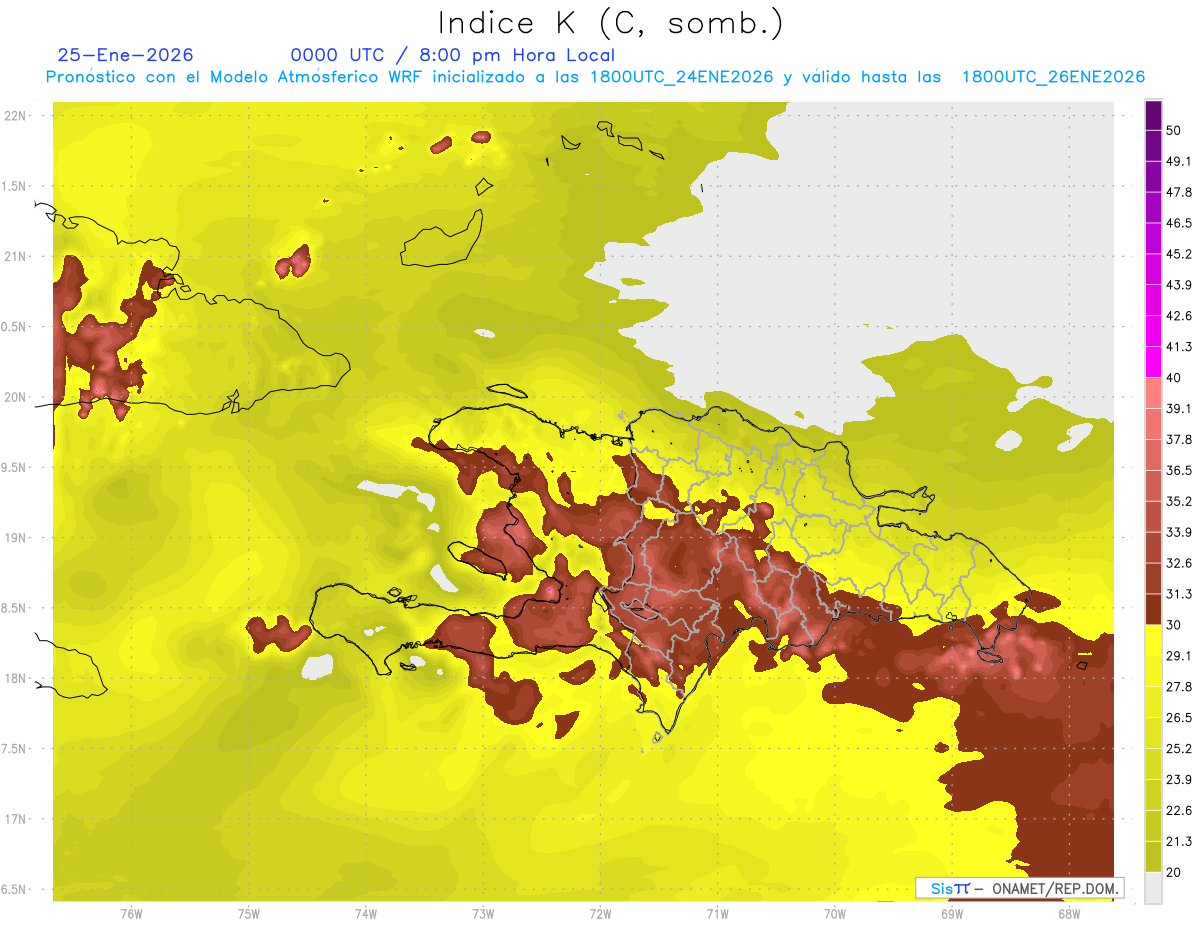
Task: Click the "76W" longitude label
Action: [131, 914]
